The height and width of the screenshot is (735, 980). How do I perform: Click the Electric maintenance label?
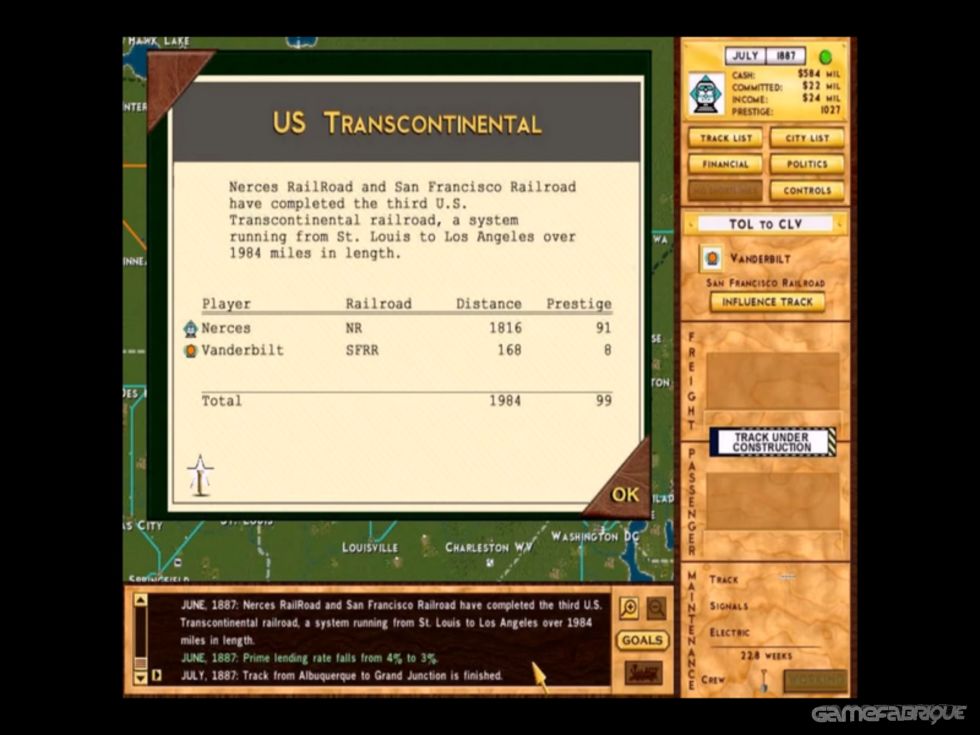click(x=729, y=632)
